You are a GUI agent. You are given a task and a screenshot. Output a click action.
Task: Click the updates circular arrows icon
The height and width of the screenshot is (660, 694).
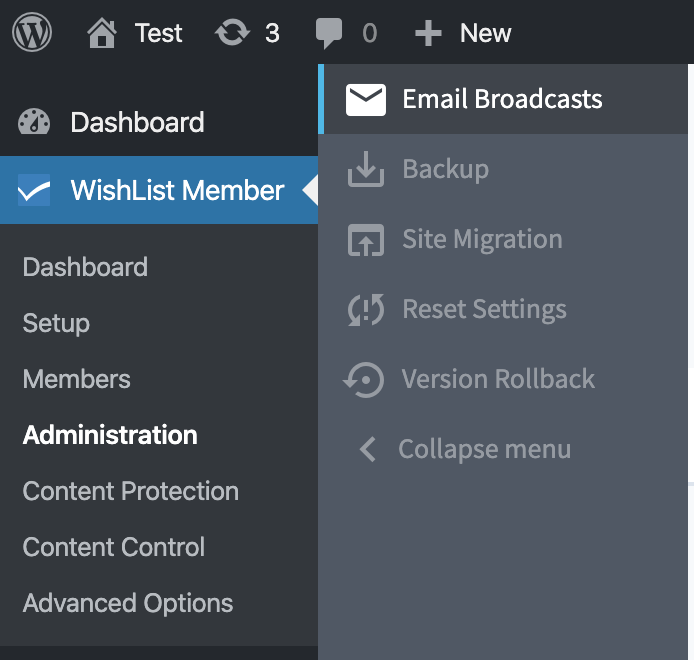point(232,34)
